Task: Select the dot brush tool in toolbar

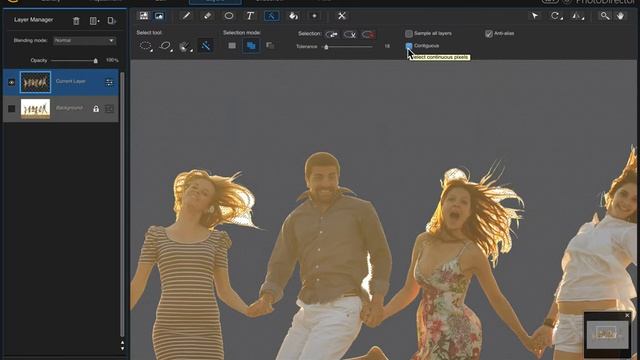Action: click(x=314, y=16)
